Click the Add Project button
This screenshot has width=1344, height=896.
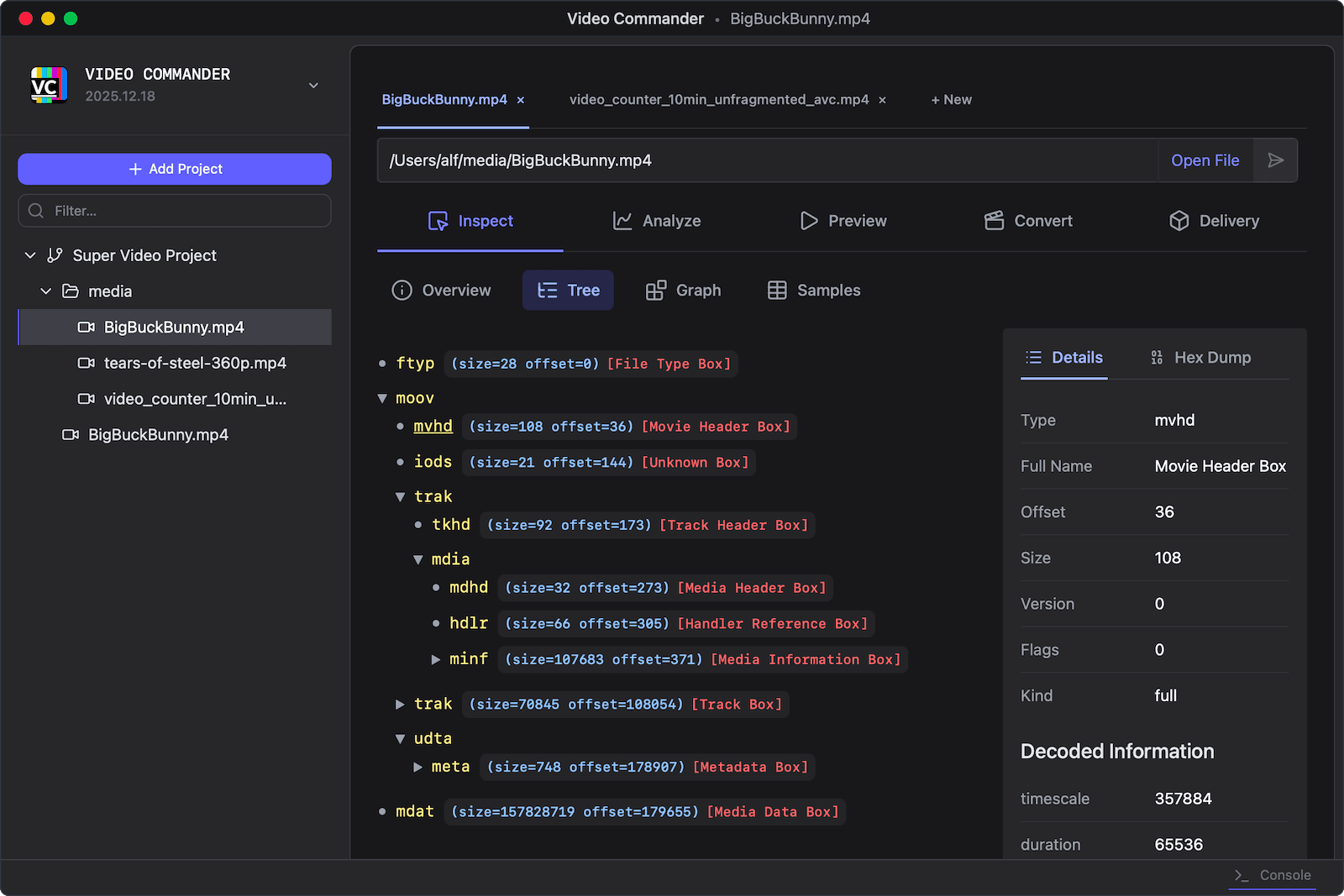point(174,168)
